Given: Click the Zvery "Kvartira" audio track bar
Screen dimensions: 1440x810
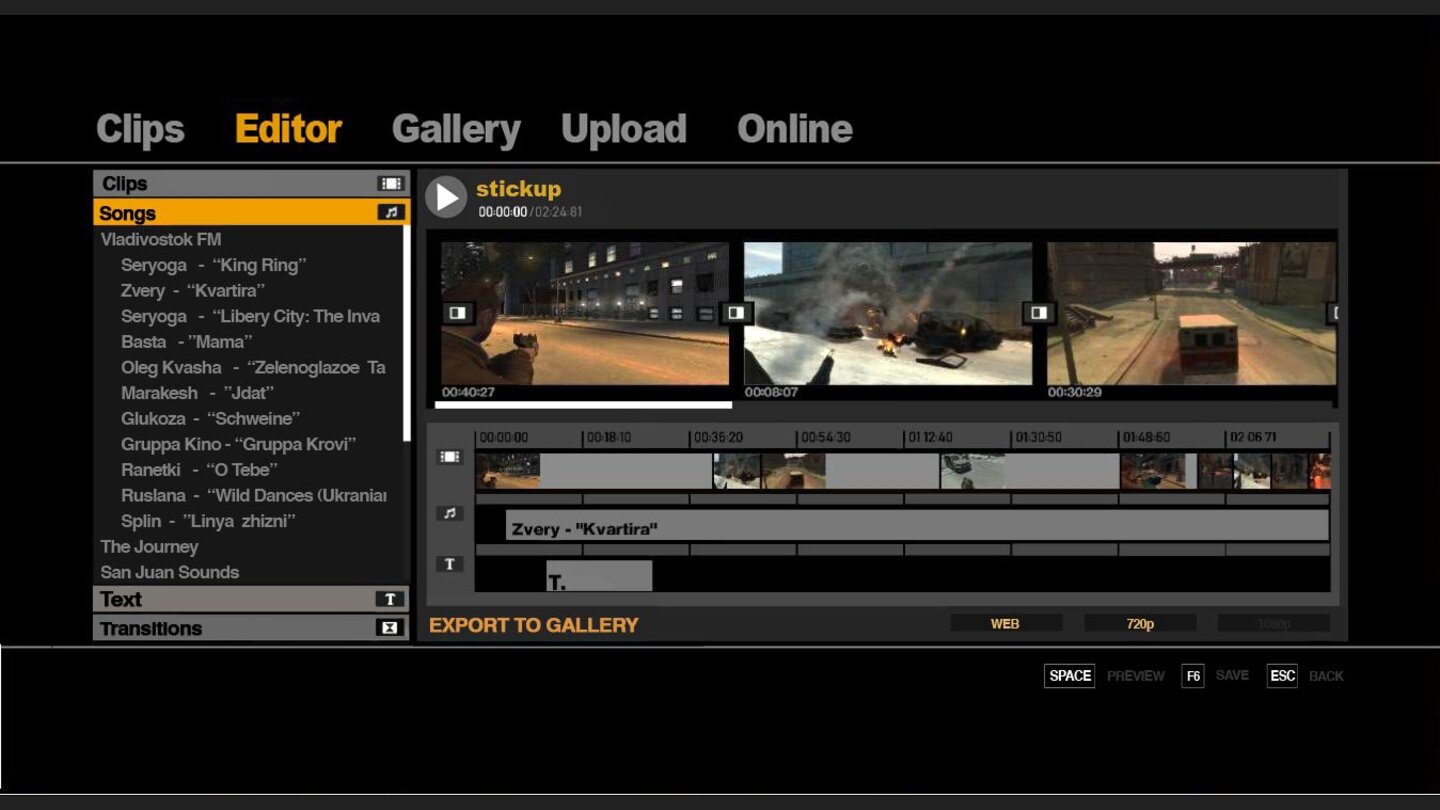Looking at the screenshot, I should (917, 525).
